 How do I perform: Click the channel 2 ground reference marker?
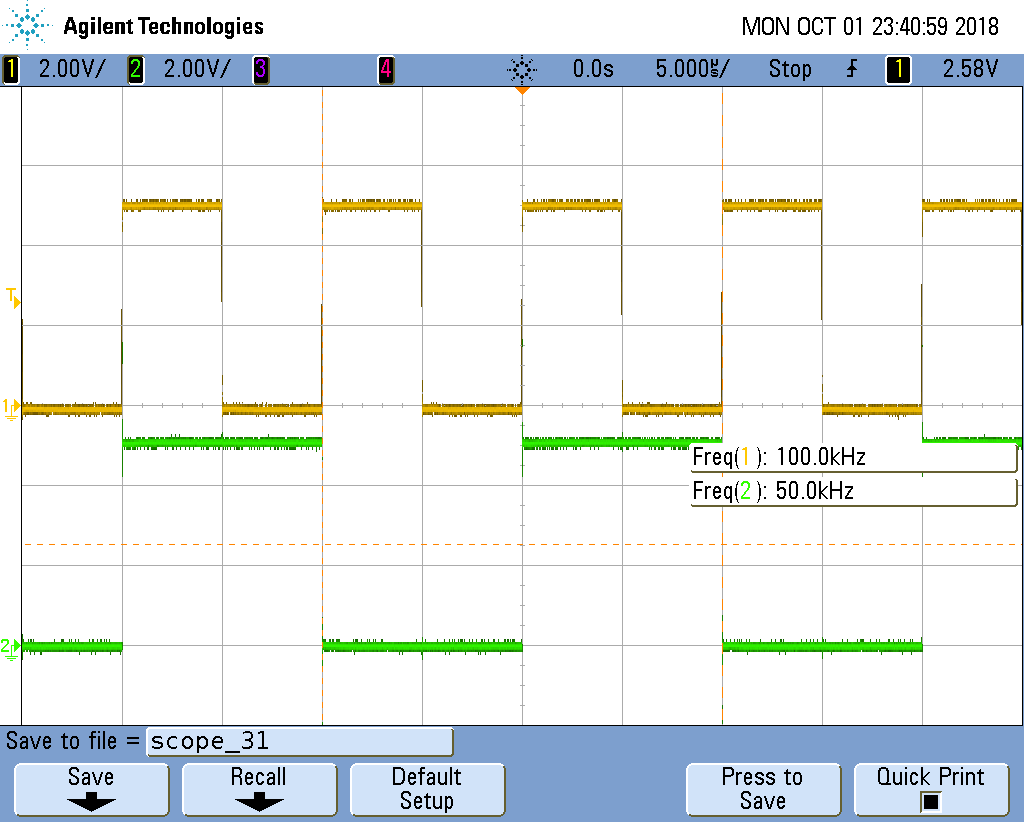10,649
